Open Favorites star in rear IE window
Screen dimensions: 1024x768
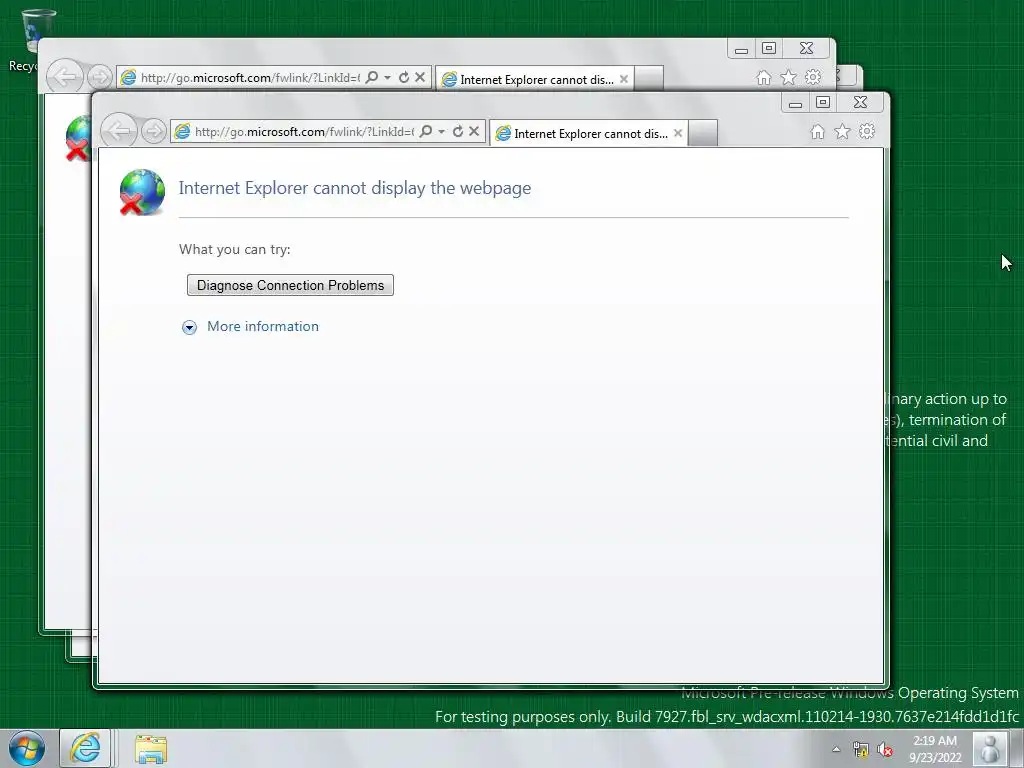tap(788, 78)
